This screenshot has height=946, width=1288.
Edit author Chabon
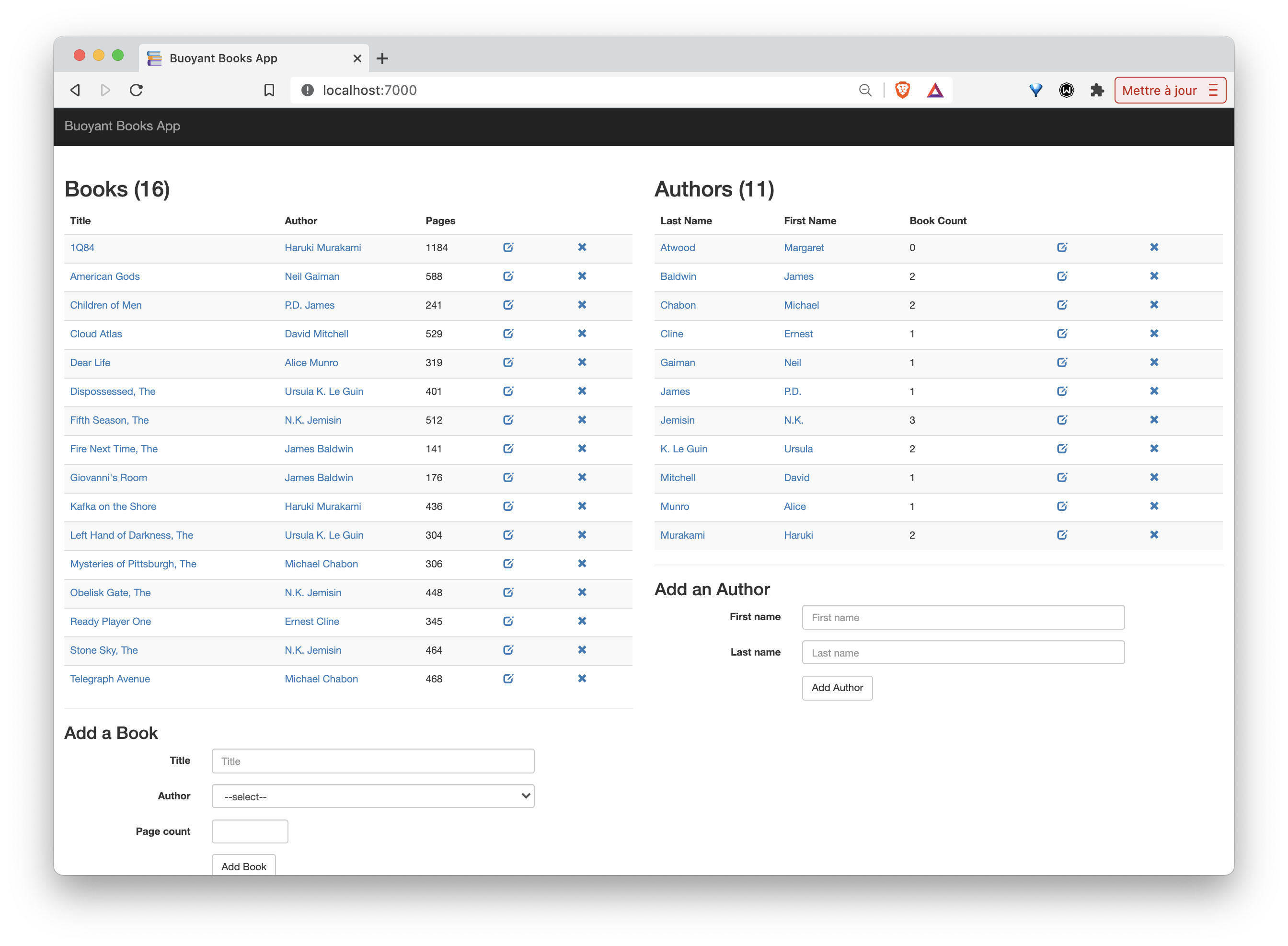[x=1061, y=305]
